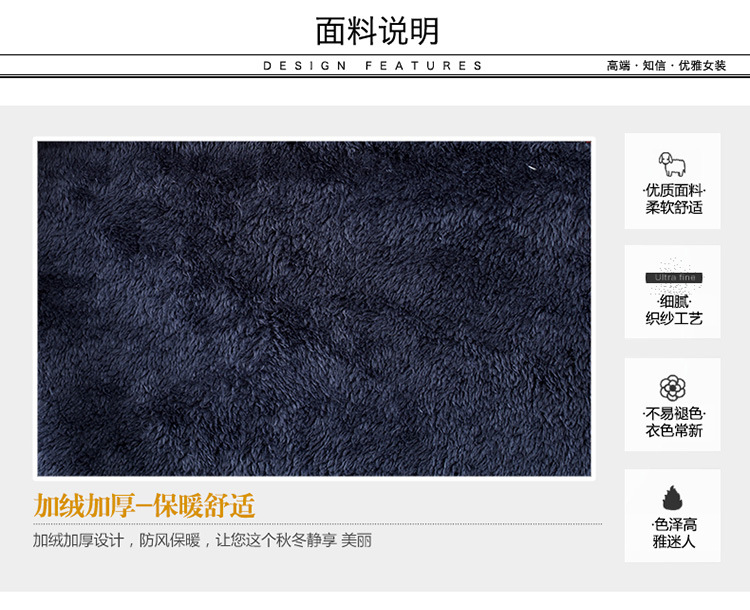Click the 色泽高 雅迷人 label

(x=673, y=533)
